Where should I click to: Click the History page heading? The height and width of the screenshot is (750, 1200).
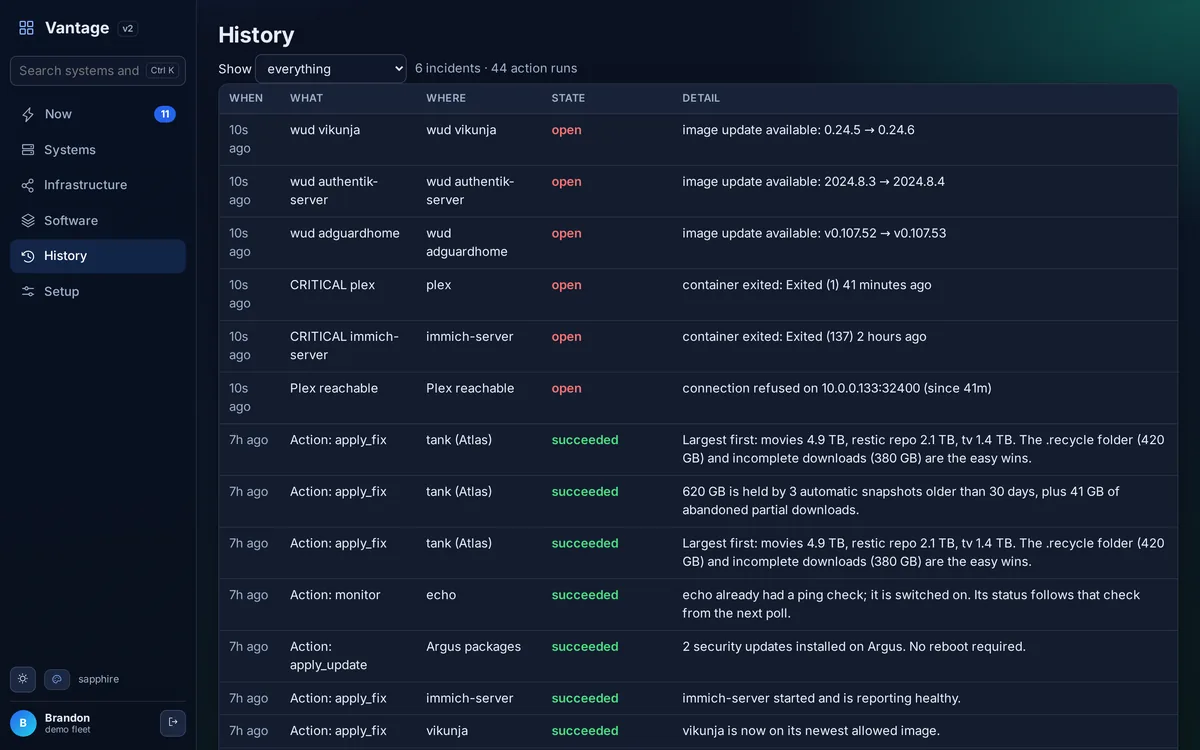coord(256,35)
